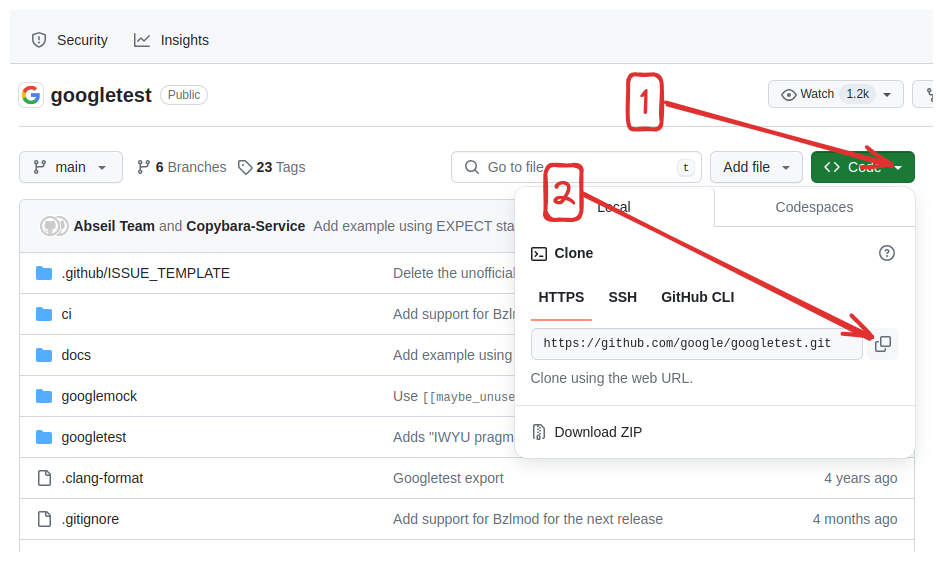Click the 'Add example using EXPECT' commit message
Screen dimensions: 943x562
414,226
